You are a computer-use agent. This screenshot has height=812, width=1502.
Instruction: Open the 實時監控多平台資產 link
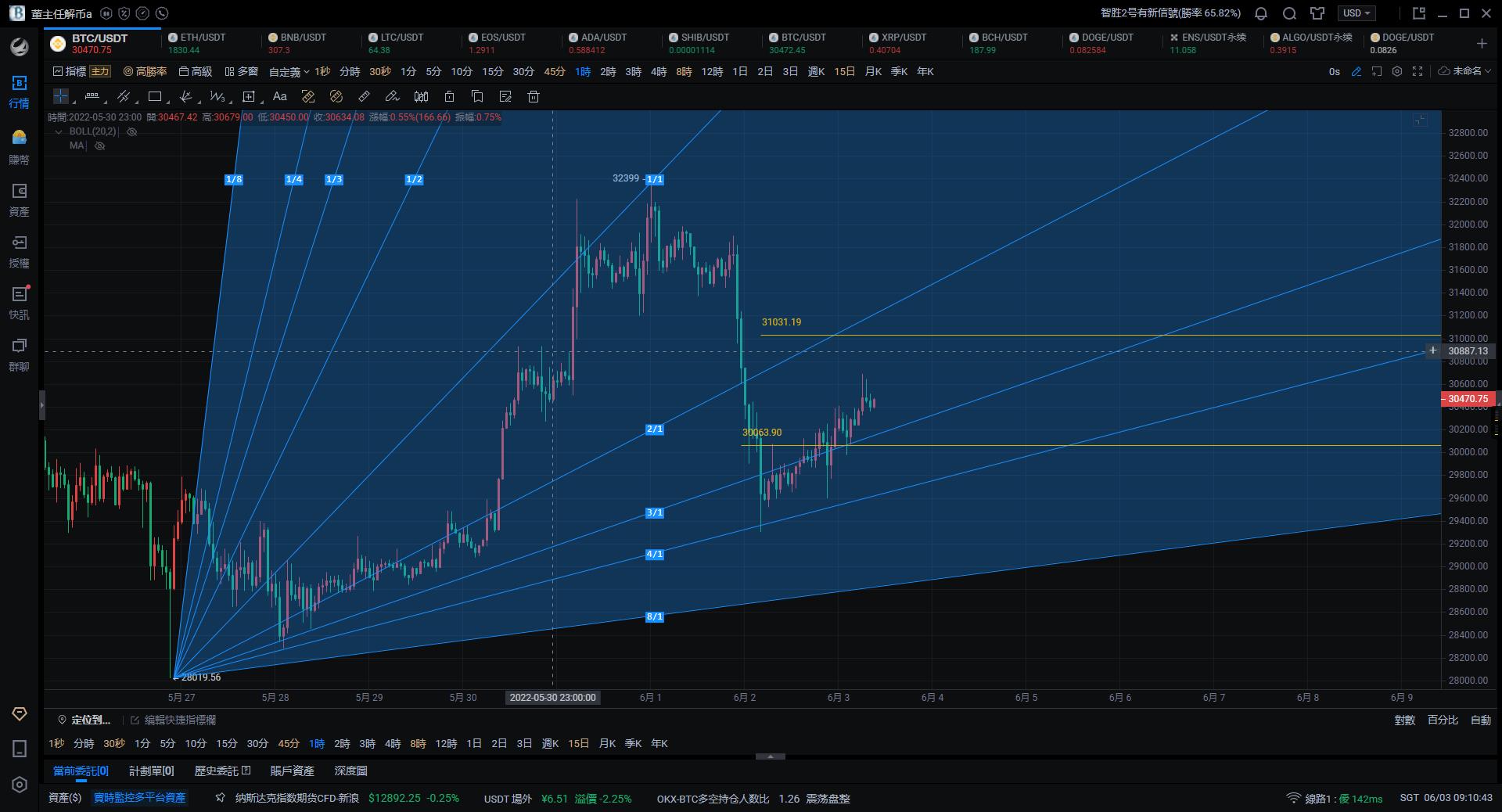[139, 798]
